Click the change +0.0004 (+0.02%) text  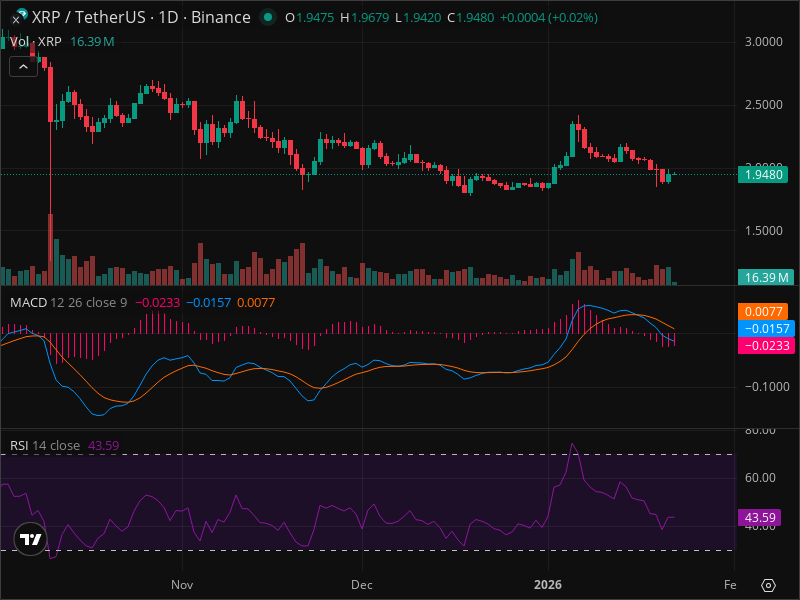548,18
